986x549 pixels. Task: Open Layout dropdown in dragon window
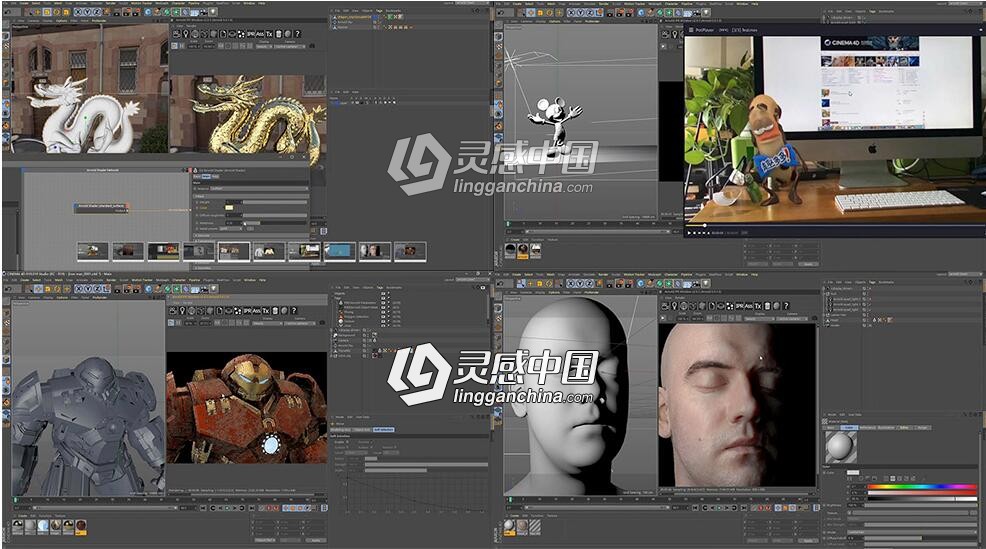click(472, 3)
